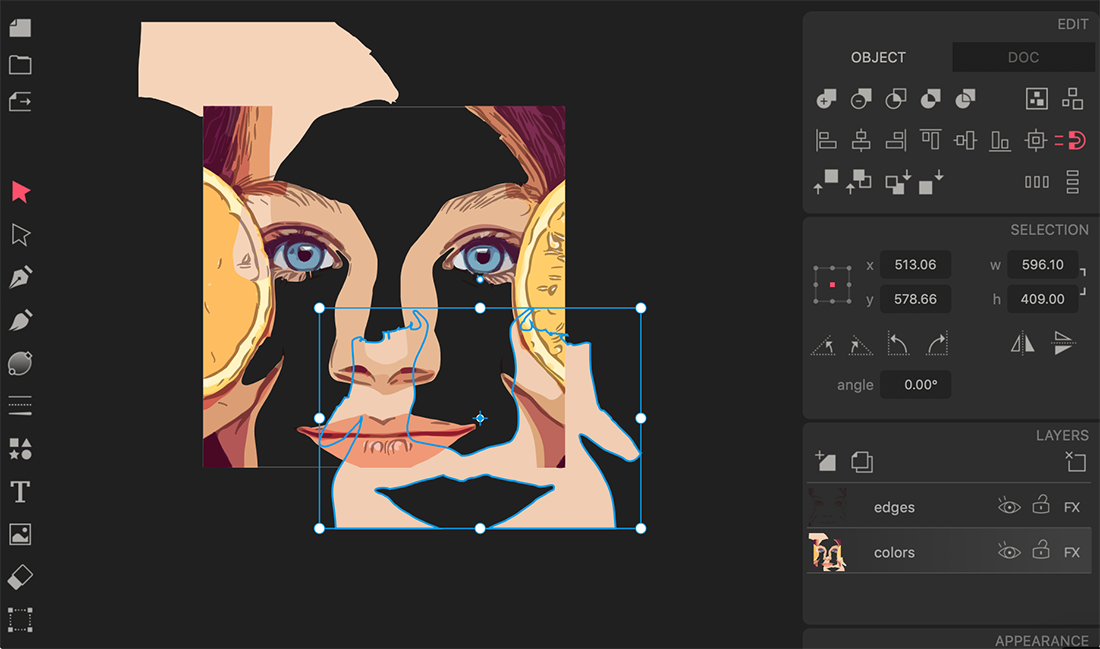The height and width of the screenshot is (649, 1100).
Task: Choose the Direct Selection arrow tool
Action: (x=21, y=235)
